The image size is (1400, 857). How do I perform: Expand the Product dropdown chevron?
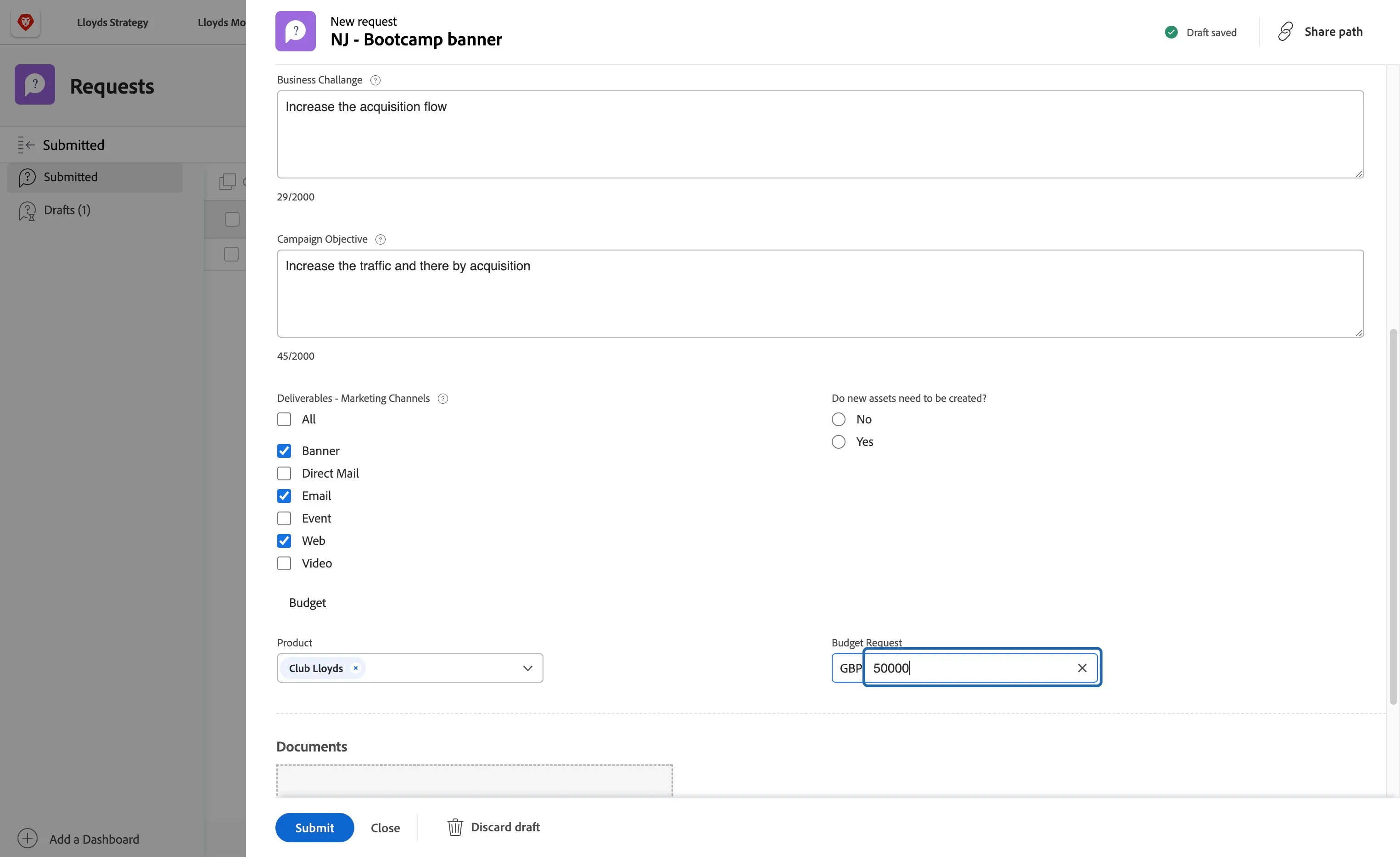click(528, 668)
